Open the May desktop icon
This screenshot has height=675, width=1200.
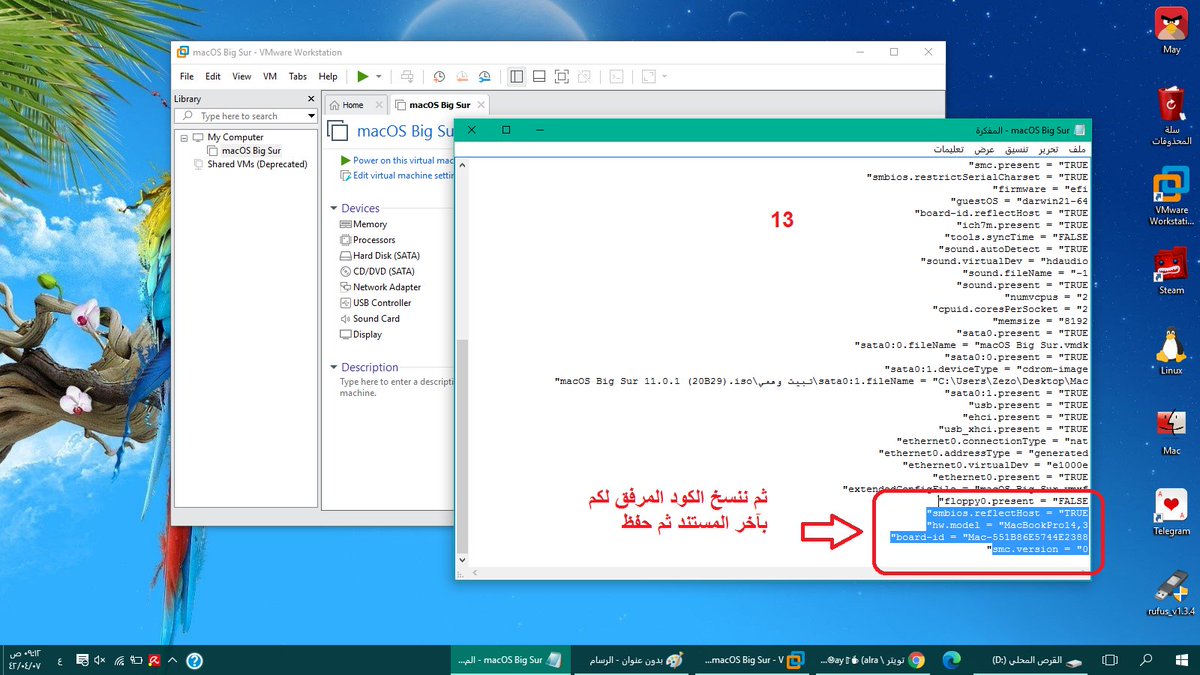(x=1171, y=29)
